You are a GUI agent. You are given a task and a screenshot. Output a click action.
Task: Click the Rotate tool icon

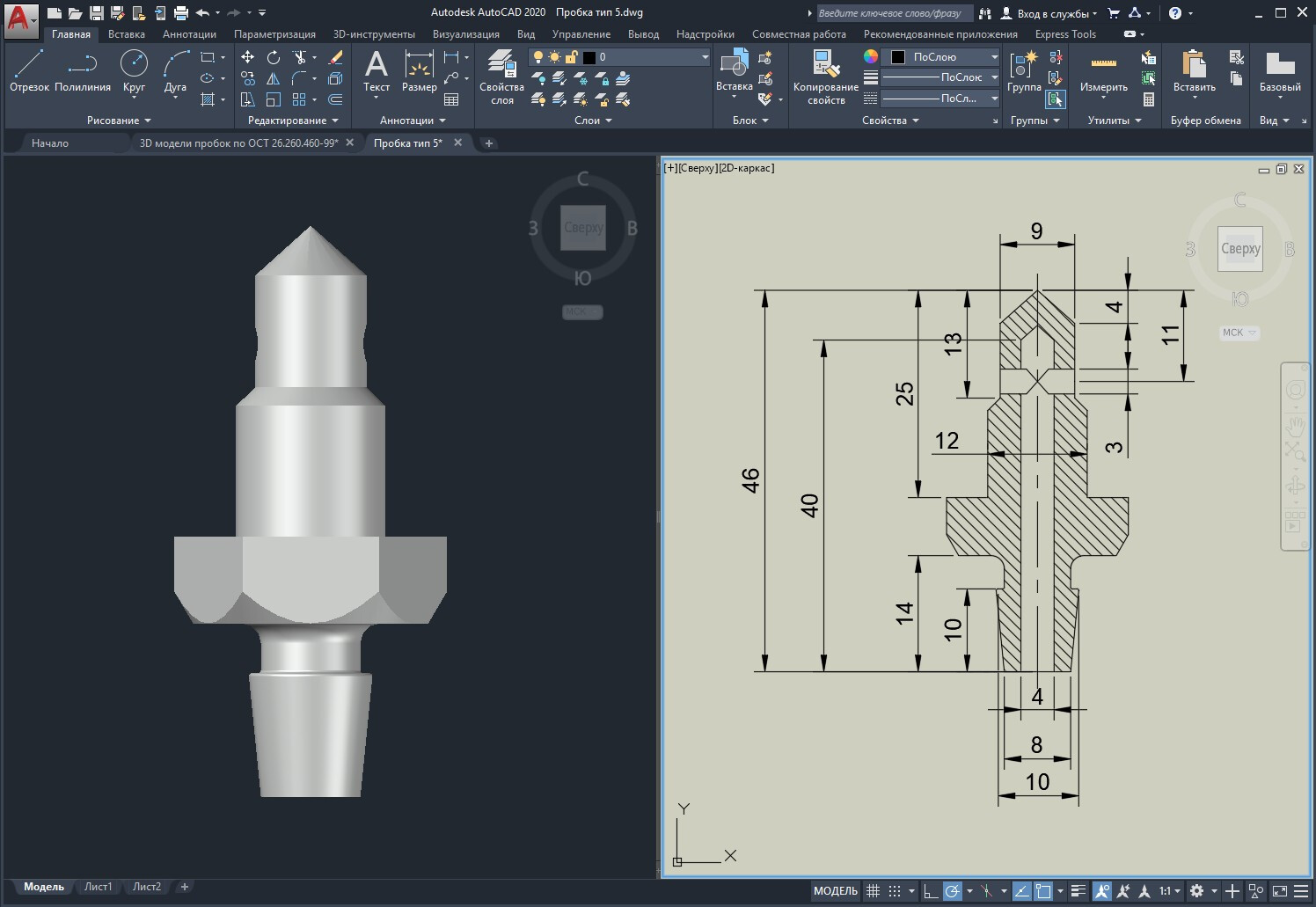point(274,57)
